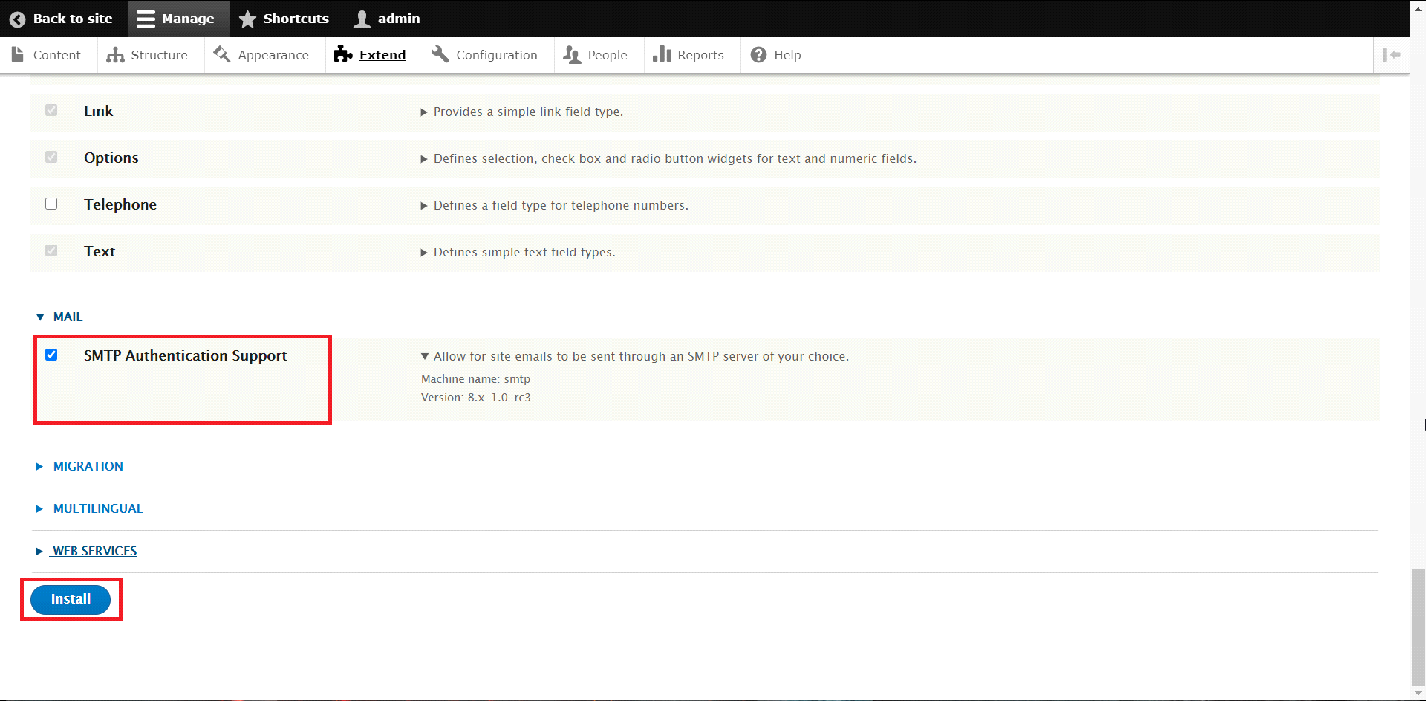Open Configuration via its wrench icon
Viewport: 1426px width, 701px height.
pyautogui.click(x=440, y=55)
